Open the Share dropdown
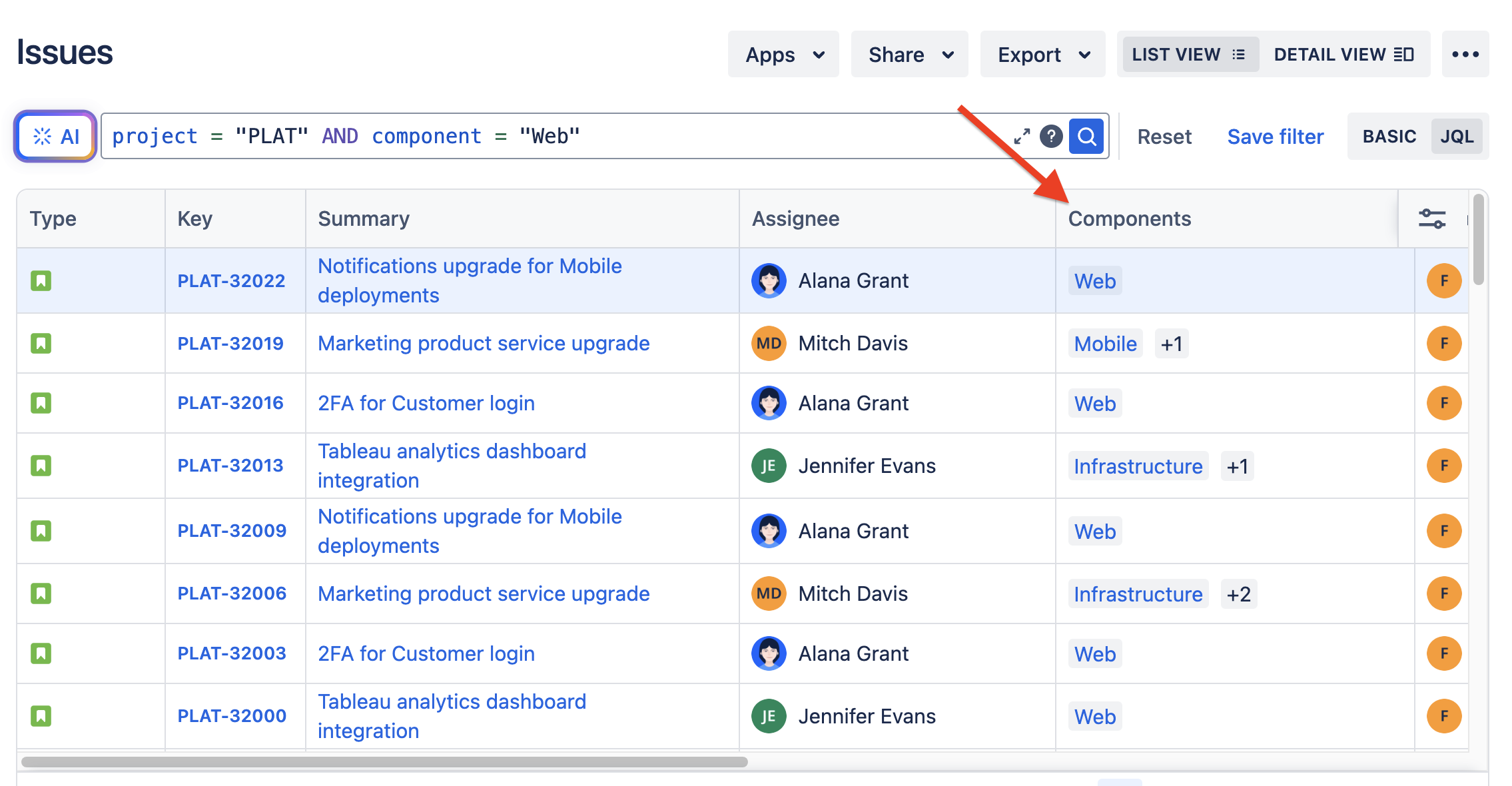Screen dimensions: 1512x786 909,54
